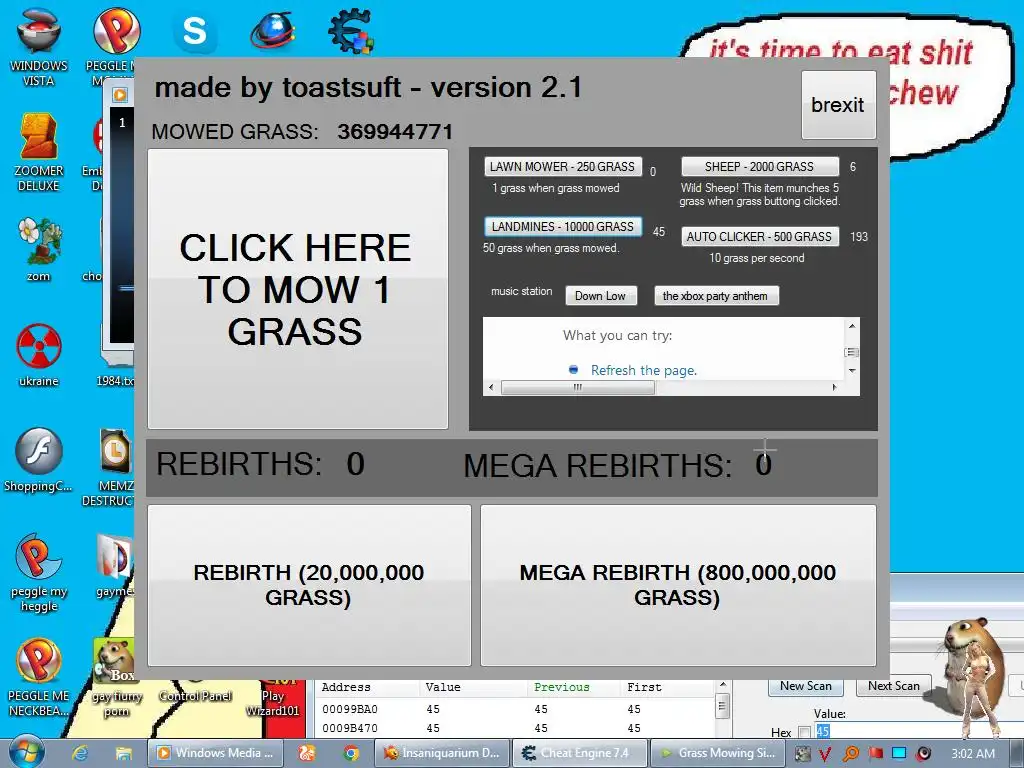
Task: Click the round speaker tray icon
Action: (924, 754)
